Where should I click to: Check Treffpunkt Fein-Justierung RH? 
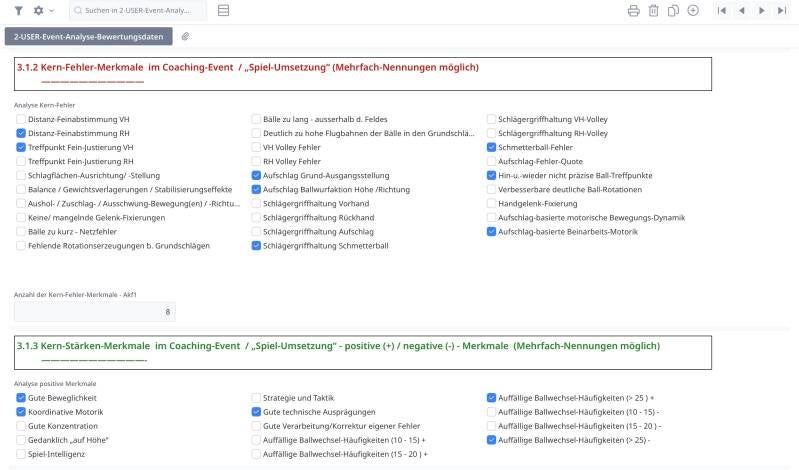tap(21, 161)
